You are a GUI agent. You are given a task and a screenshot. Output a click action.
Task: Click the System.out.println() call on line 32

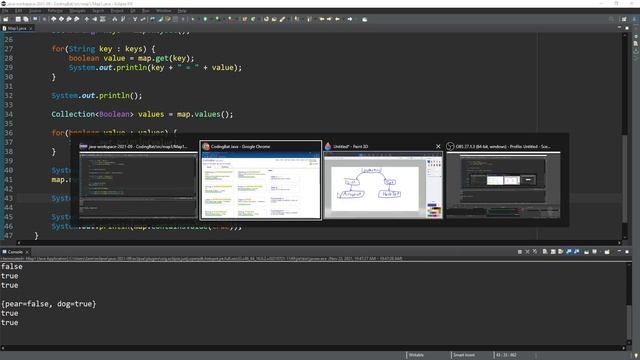pos(97,96)
